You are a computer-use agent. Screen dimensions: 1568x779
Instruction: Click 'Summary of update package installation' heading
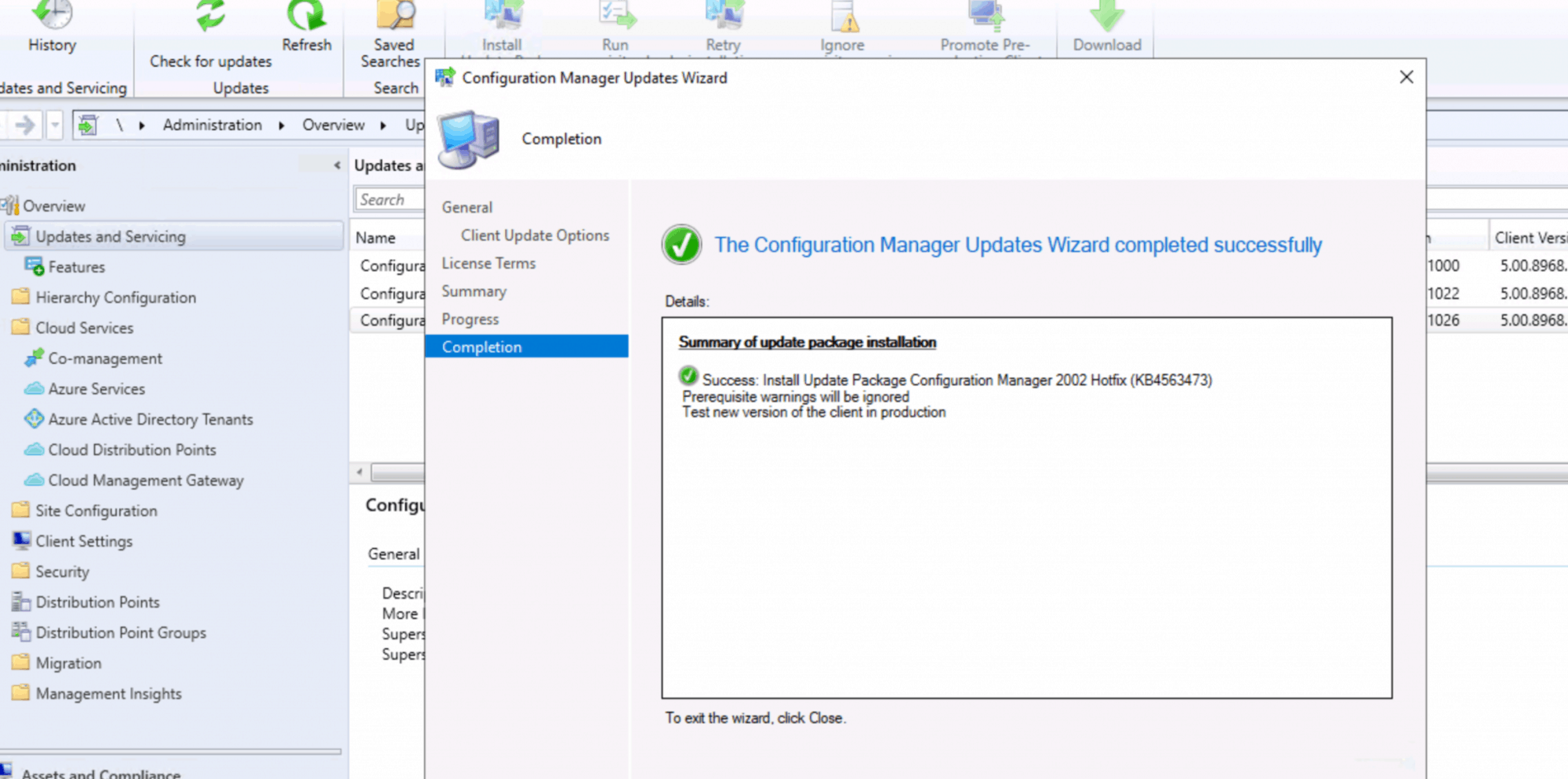(x=808, y=342)
